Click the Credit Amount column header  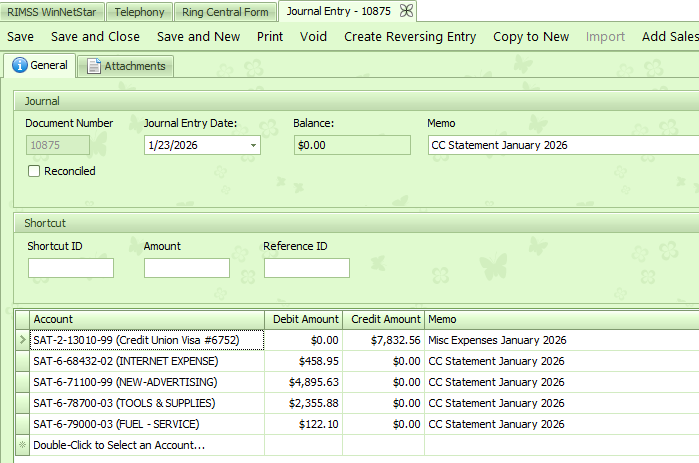[x=383, y=320]
